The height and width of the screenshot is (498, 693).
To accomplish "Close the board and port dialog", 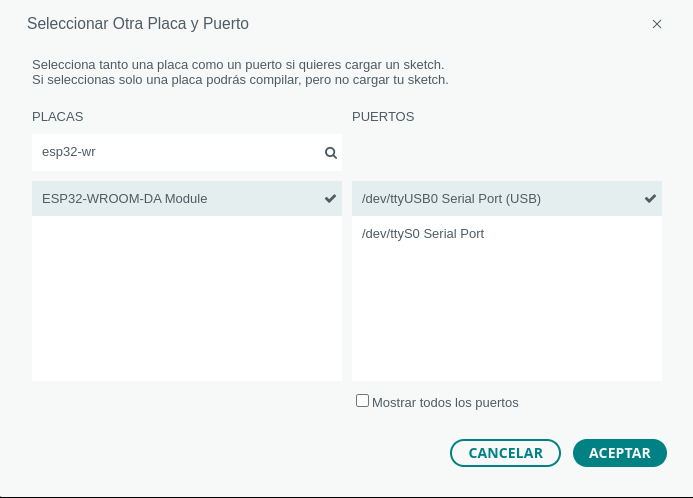I will click(657, 24).
